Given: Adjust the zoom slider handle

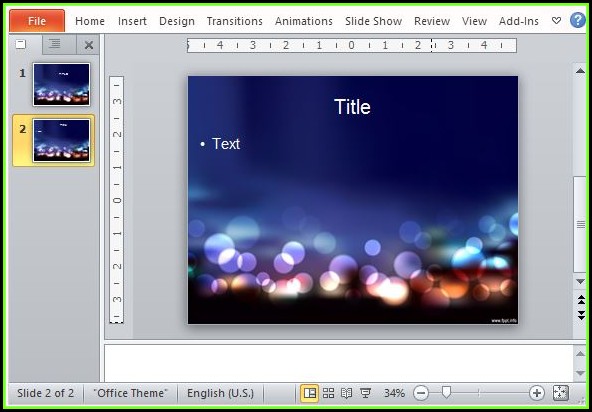Looking at the screenshot, I should (446, 392).
